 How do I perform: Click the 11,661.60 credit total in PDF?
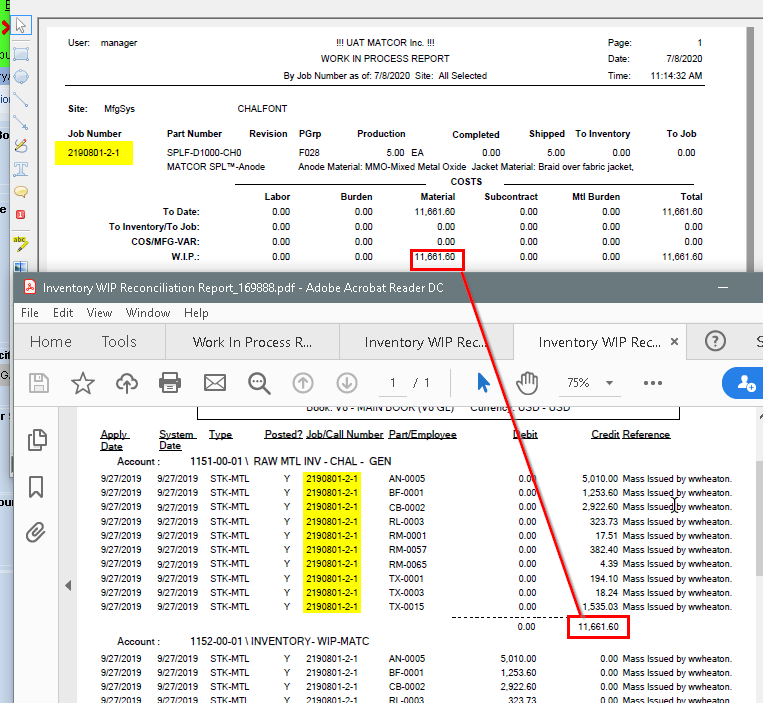[599, 627]
